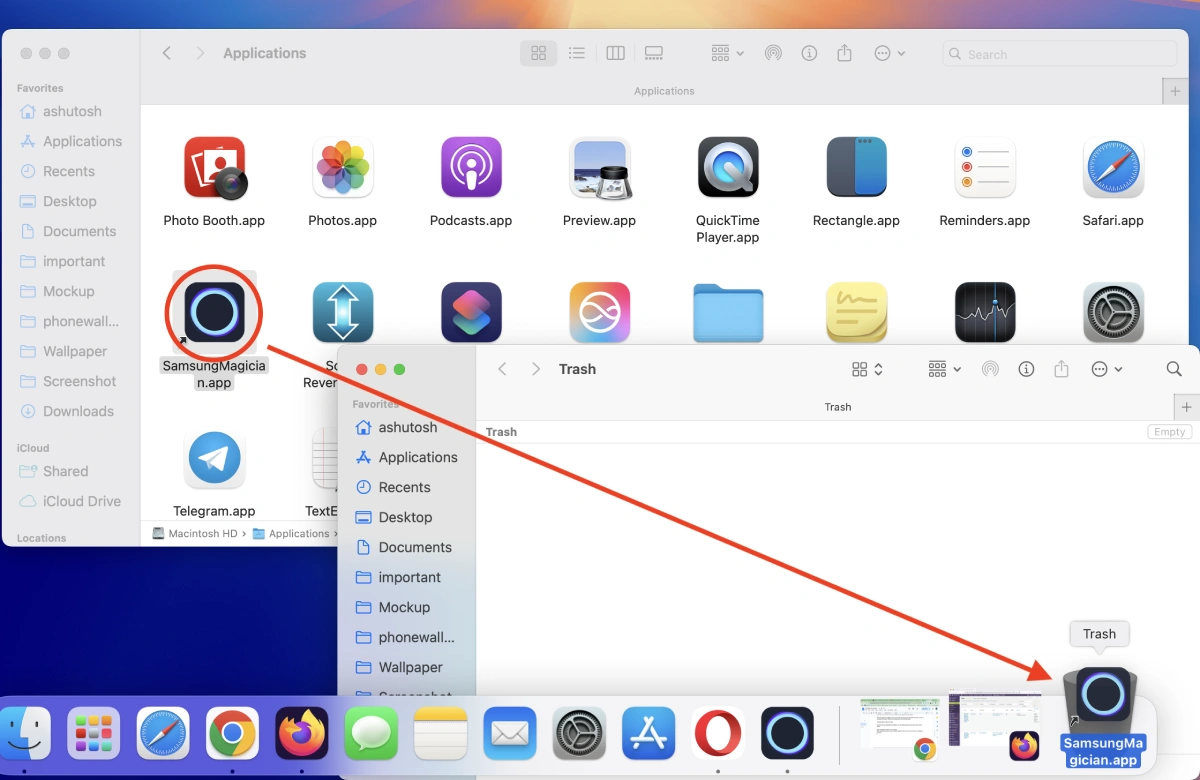This screenshot has height=780, width=1200.
Task: Select the System Settings icon in Applications grid
Action: pos(1113,312)
